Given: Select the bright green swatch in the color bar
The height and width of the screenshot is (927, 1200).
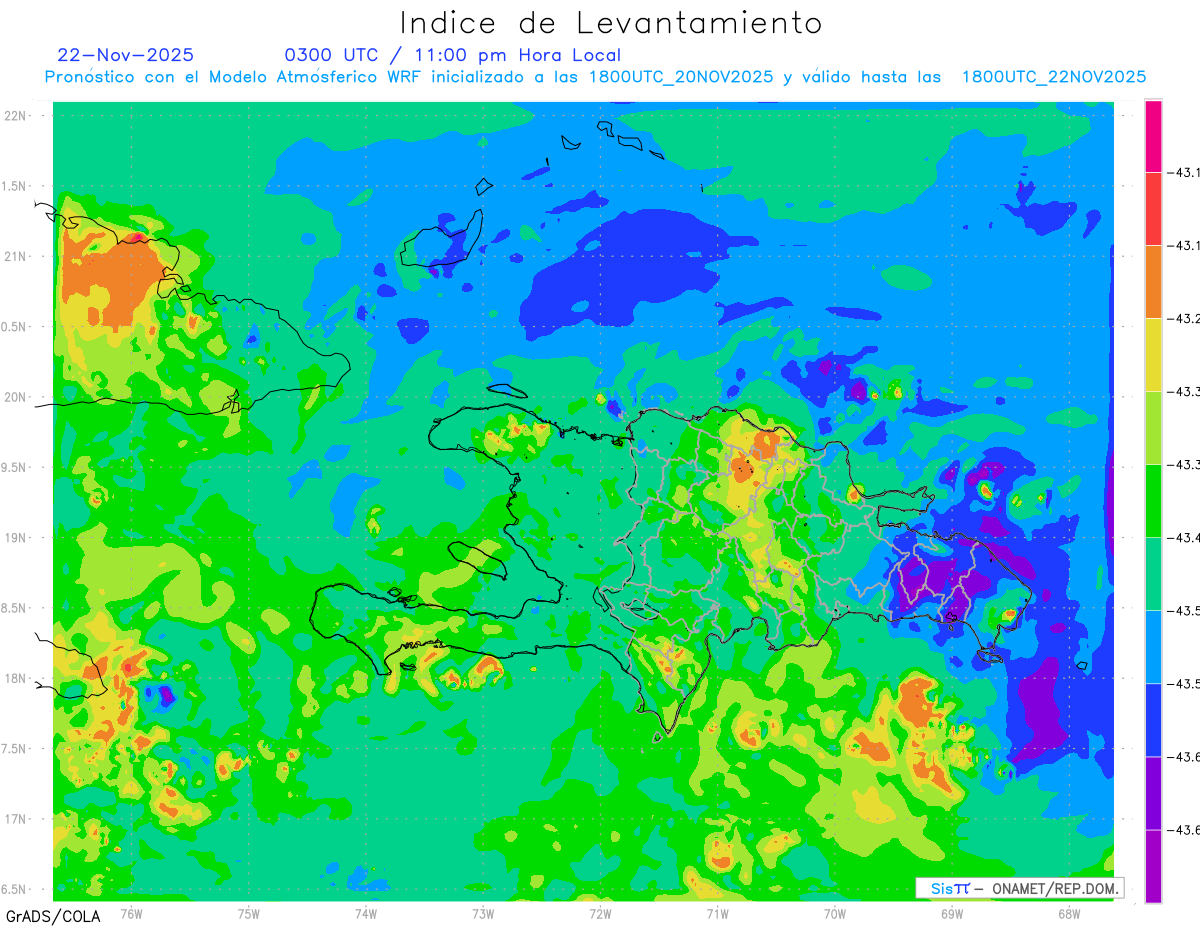Looking at the screenshot, I should [1153, 501].
